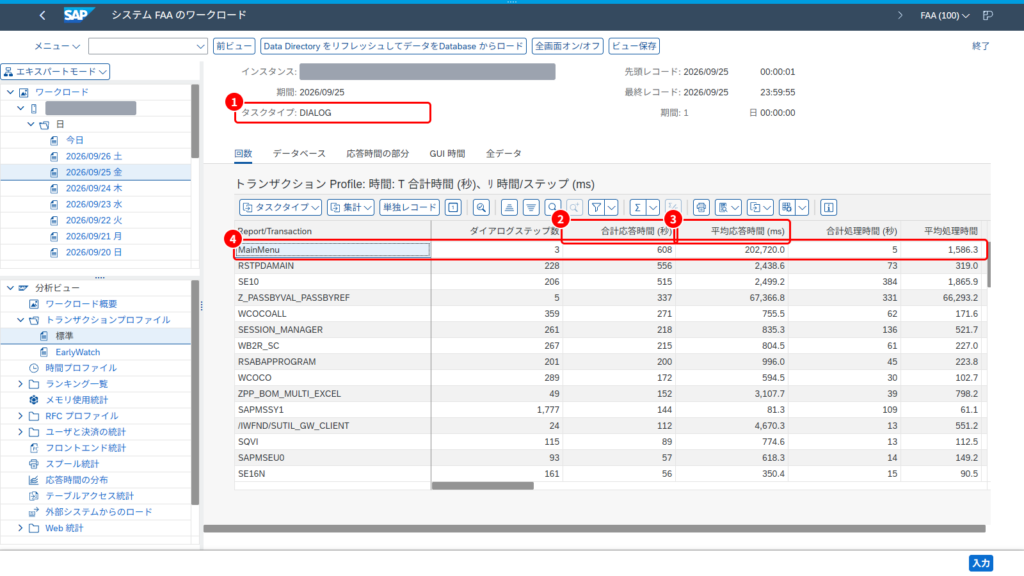Image resolution: width=1024 pixels, height=576 pixels.
Task: Open the タスクタイプ dropdown in the toolbar
Action: (x=280, y=208)
